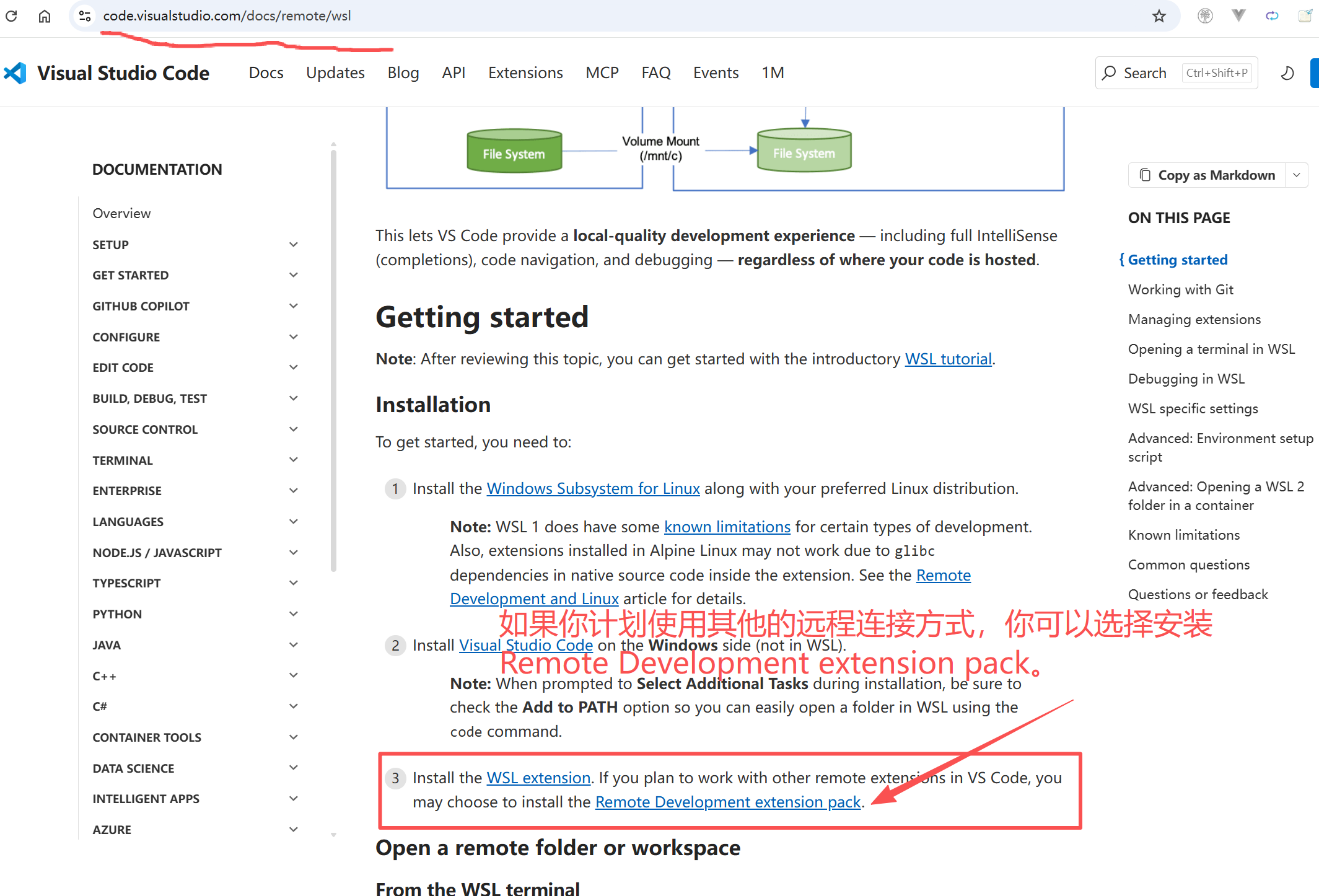Jump to Opening a terminal in WSL

1212,349
